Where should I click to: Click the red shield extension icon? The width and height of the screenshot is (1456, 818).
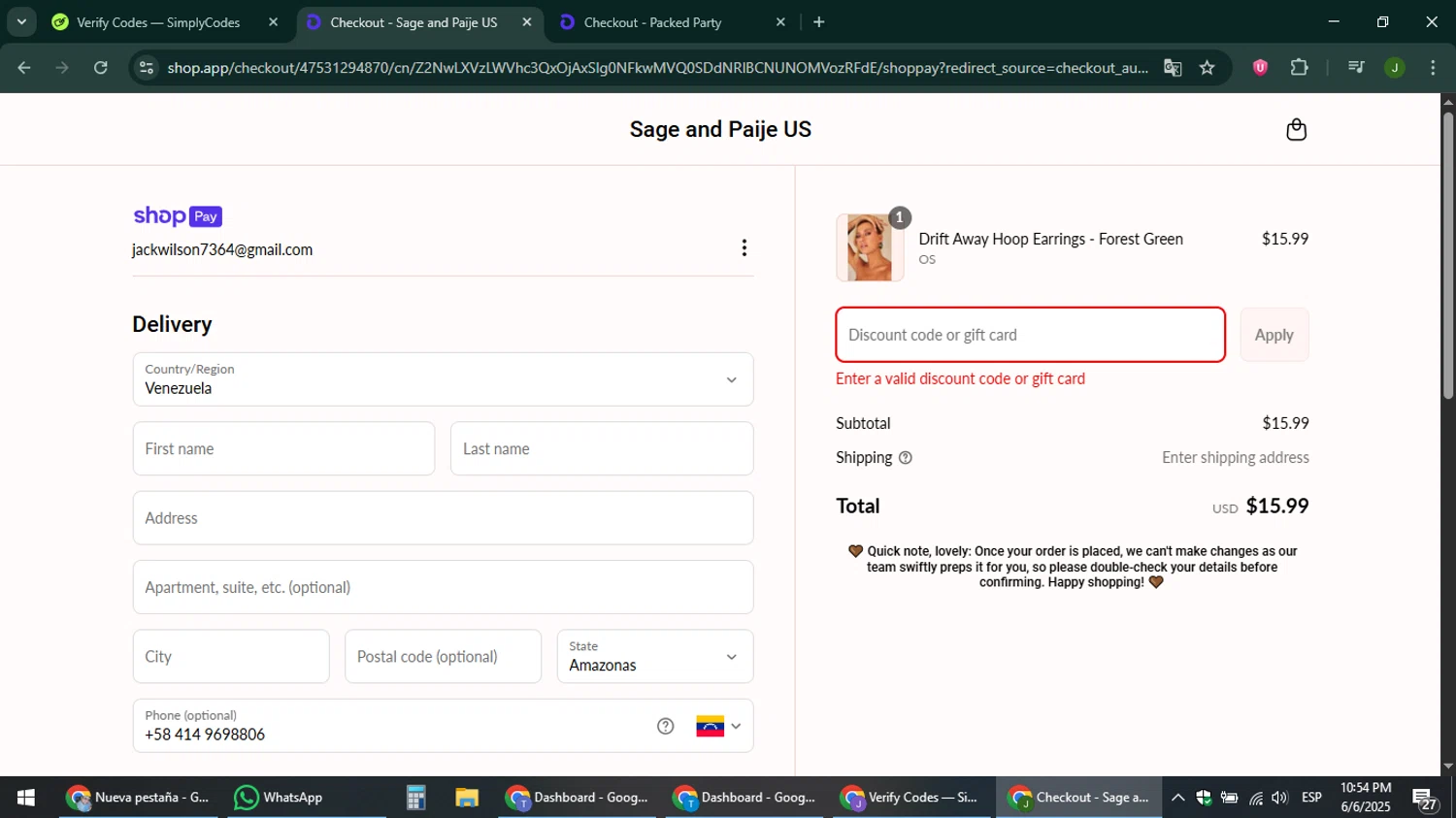(1260, 67)
